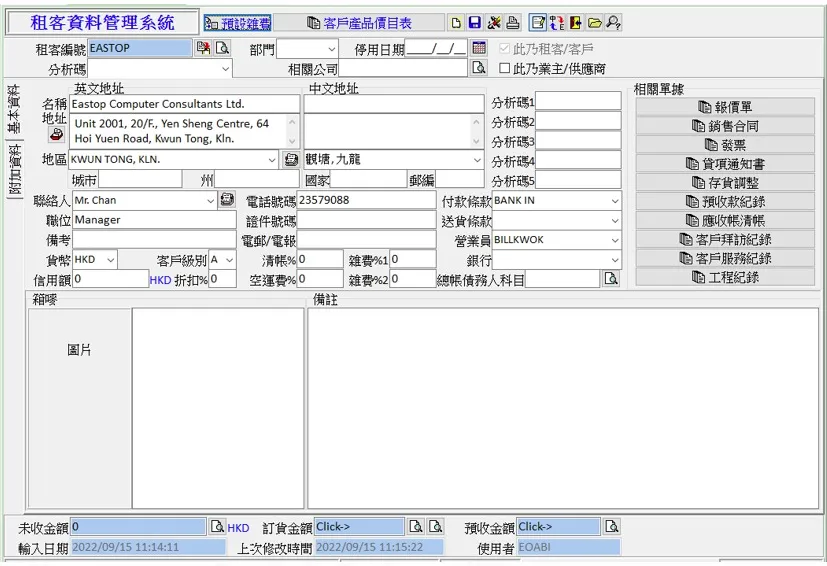Image resolution: width=827 pixels, height=566 pixels.
Task: Click the save floppy disk icon
Action: click(474, 23)
